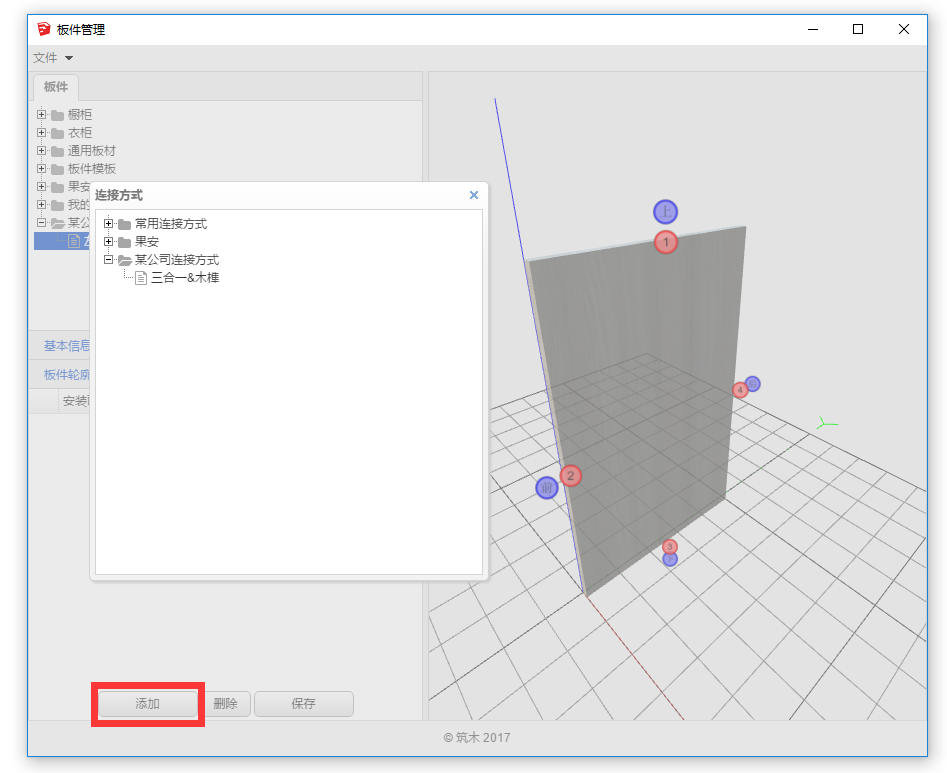Click the 删除 button

click(x=225, y=704)
